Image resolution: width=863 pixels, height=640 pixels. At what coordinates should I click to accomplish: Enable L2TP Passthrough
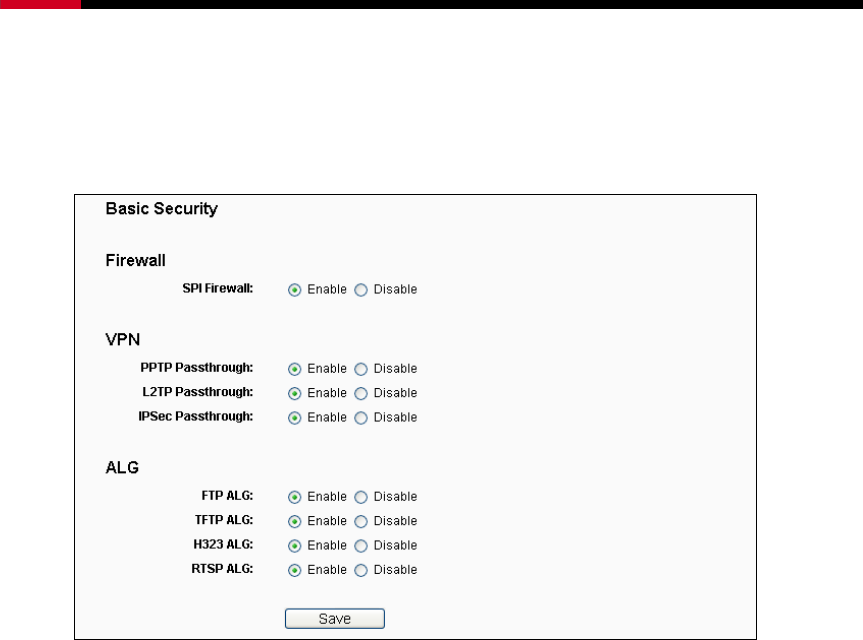coord(294,393)
